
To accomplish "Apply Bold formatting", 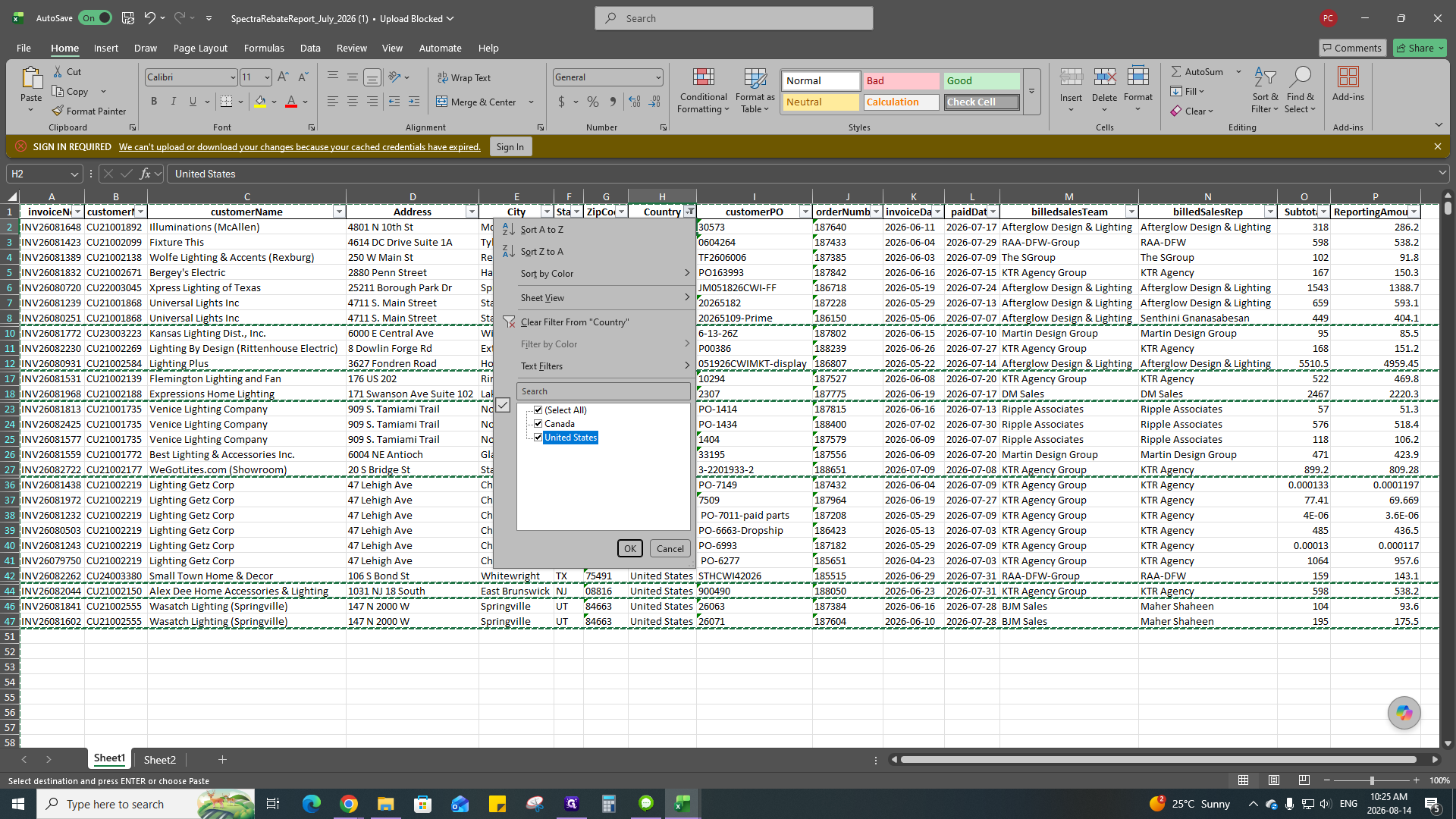I will pyautogui.click(x=154, y=102).
